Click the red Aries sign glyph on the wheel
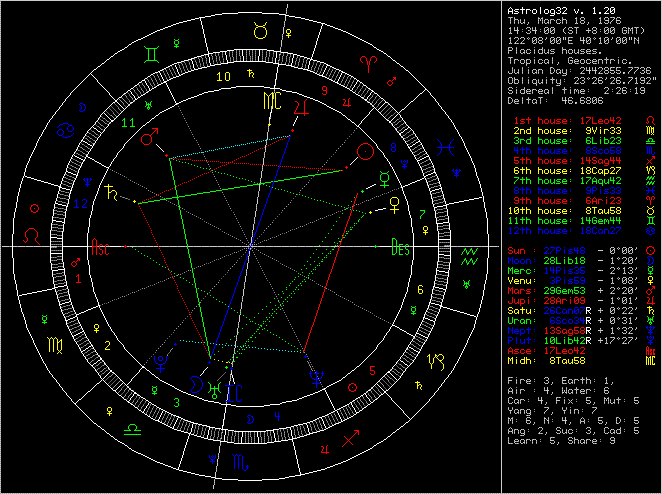662x494 pixels. (369, 63)
